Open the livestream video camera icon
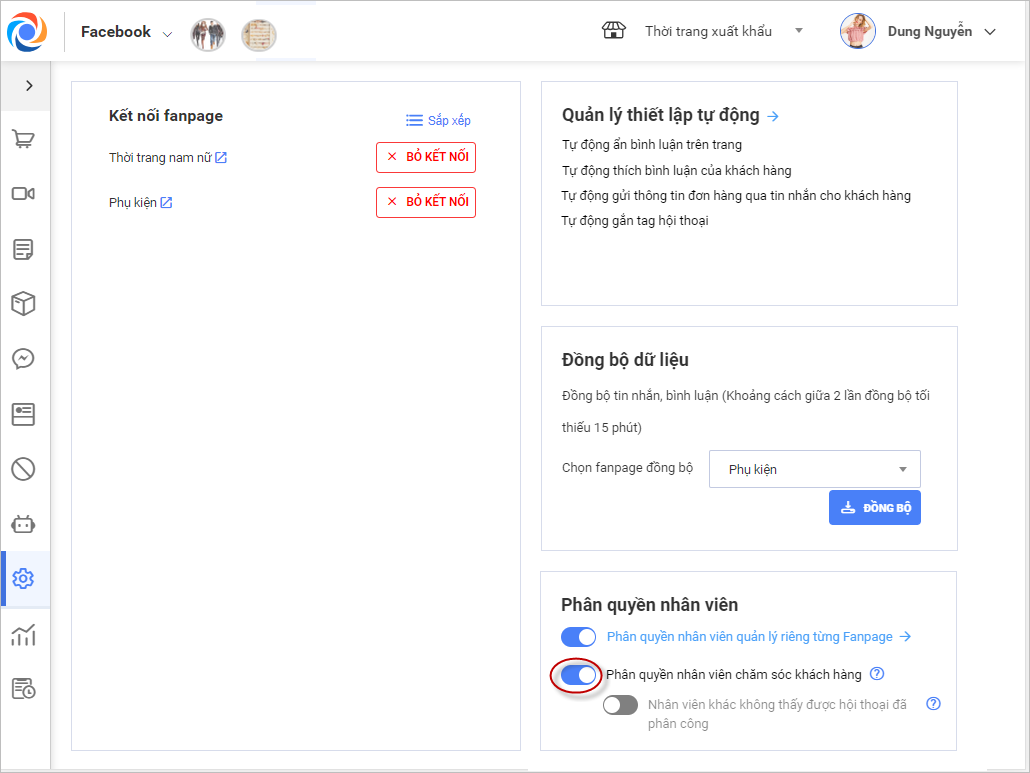Viewport: 1030px width, 773px height. click(23, 194)
